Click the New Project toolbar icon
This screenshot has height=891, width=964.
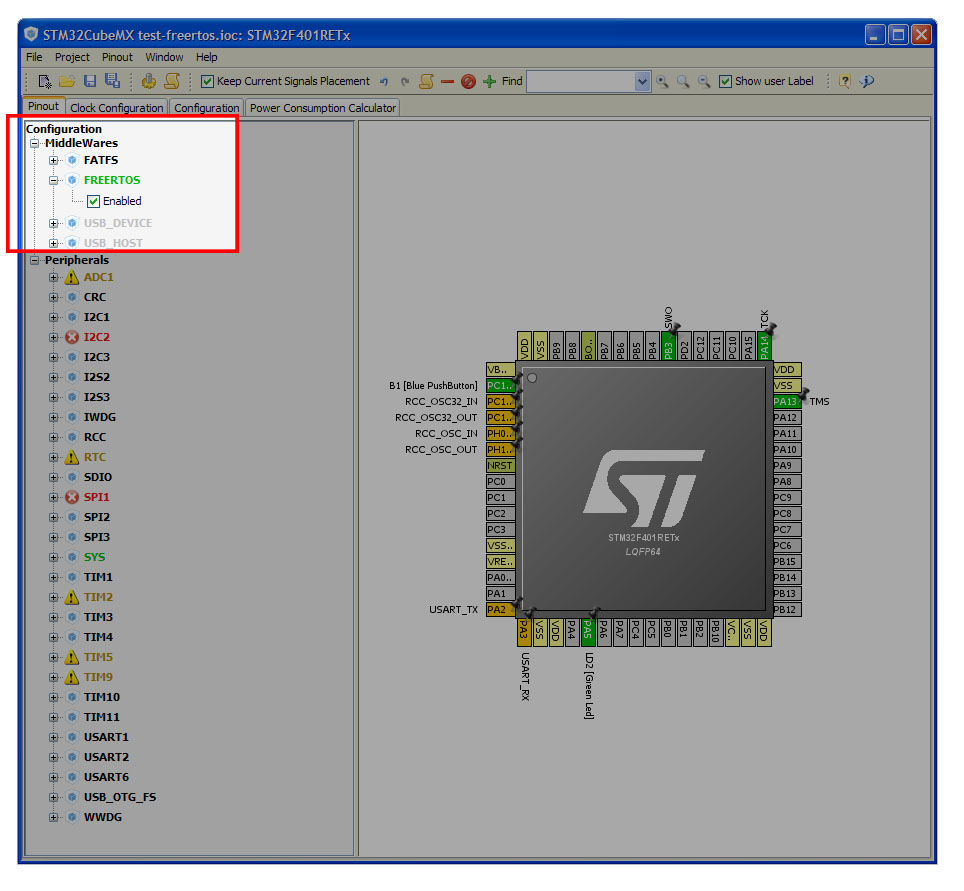(45, 81)
